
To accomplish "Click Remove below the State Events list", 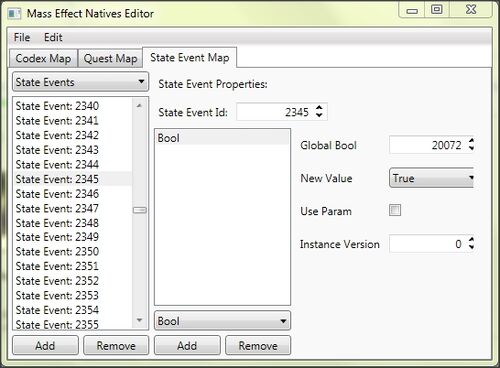I will [116, 346].
